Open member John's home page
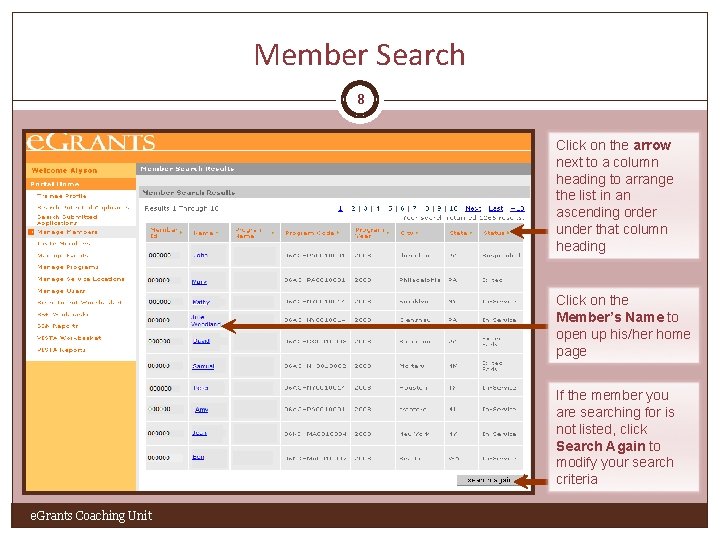This screenshot has height=540, width=720. coord(200,255)
